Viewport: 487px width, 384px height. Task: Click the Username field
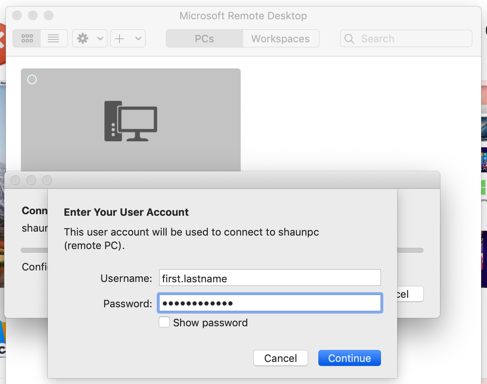coord(270,278)
